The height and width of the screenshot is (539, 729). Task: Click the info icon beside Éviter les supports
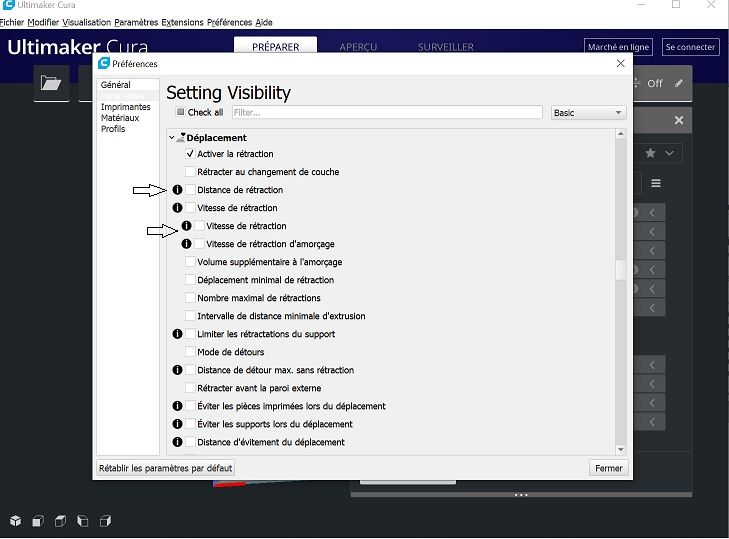tap(177, 424)
